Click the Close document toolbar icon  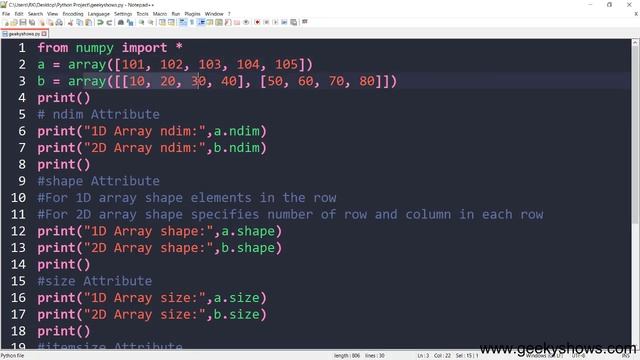(42, 22)
